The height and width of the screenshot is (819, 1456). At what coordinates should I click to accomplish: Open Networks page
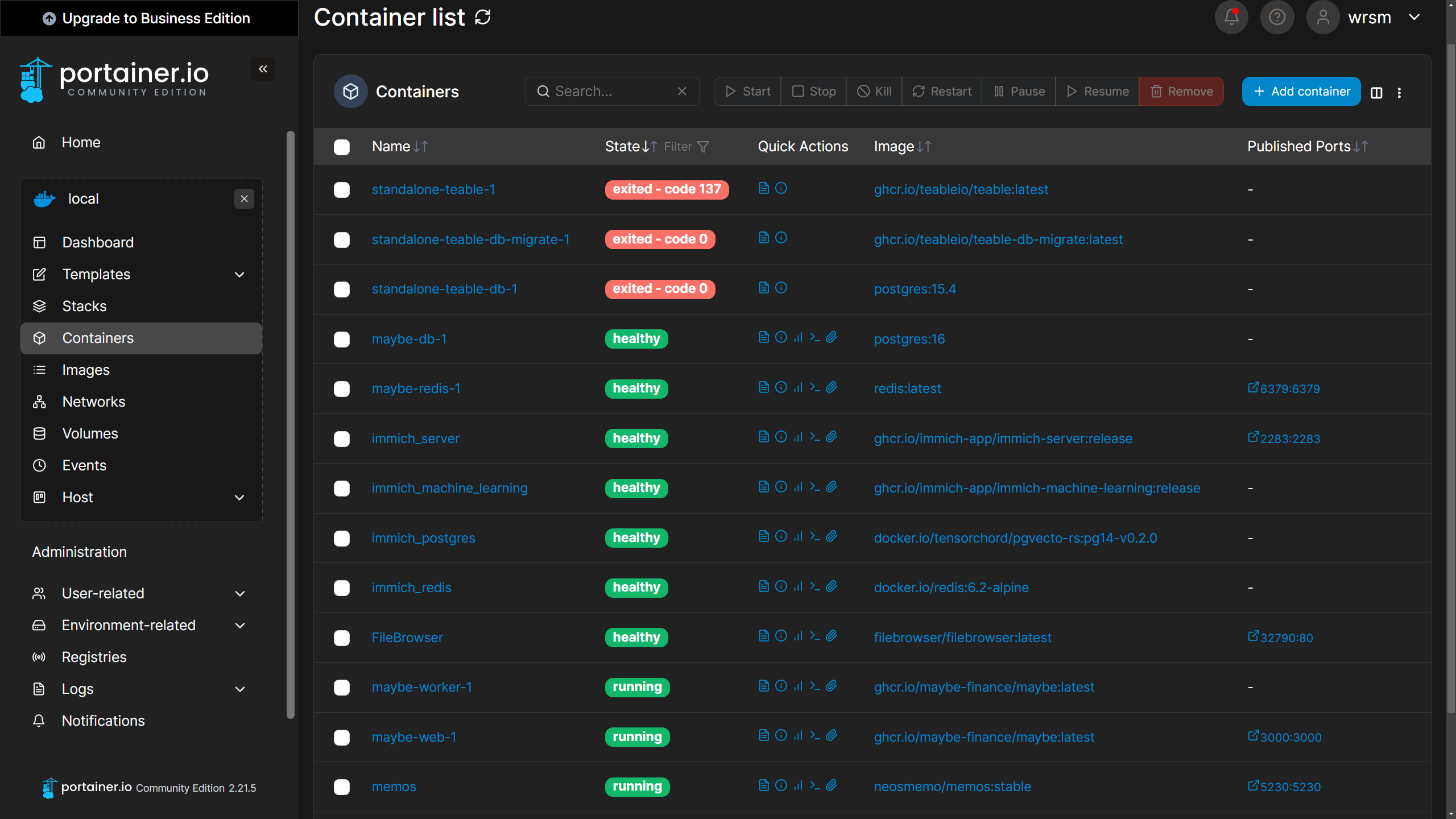tap(141, 402)
